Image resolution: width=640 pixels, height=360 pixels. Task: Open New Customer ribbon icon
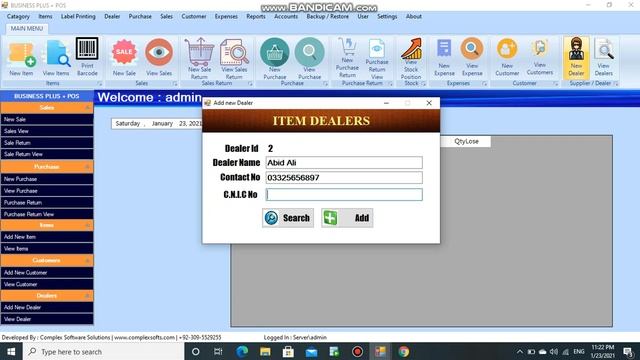pyautogui.click(x=507, y=58)
